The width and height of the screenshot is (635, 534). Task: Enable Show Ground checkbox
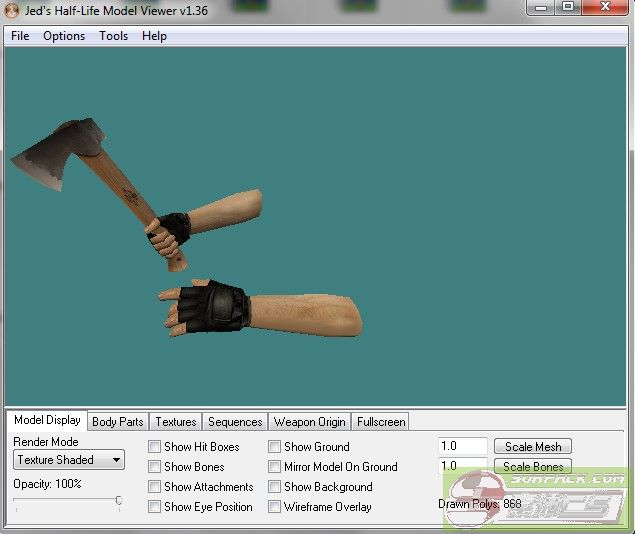[x=275, y=447]
